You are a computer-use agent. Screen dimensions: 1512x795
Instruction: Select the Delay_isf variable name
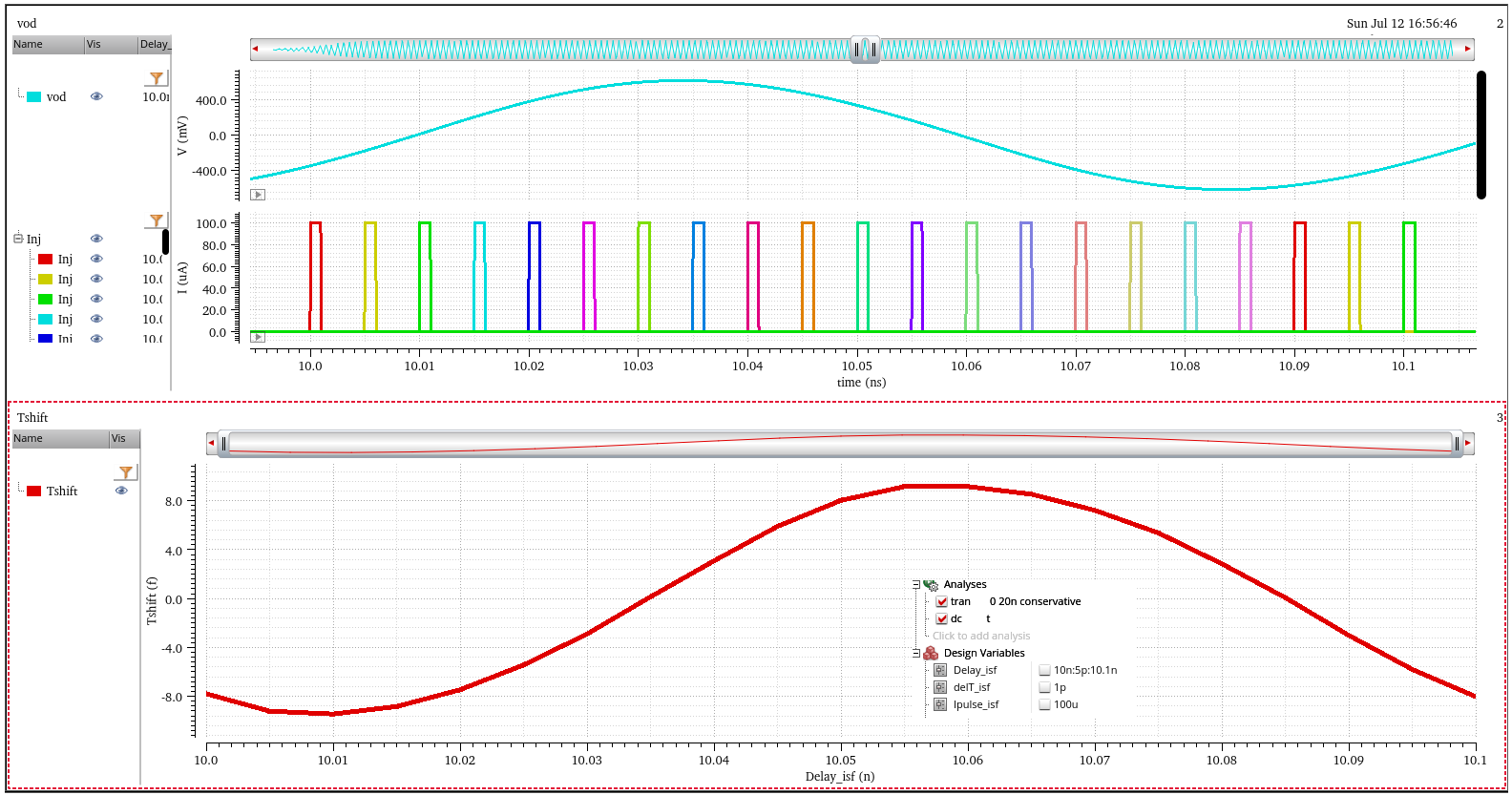[975, 670]
